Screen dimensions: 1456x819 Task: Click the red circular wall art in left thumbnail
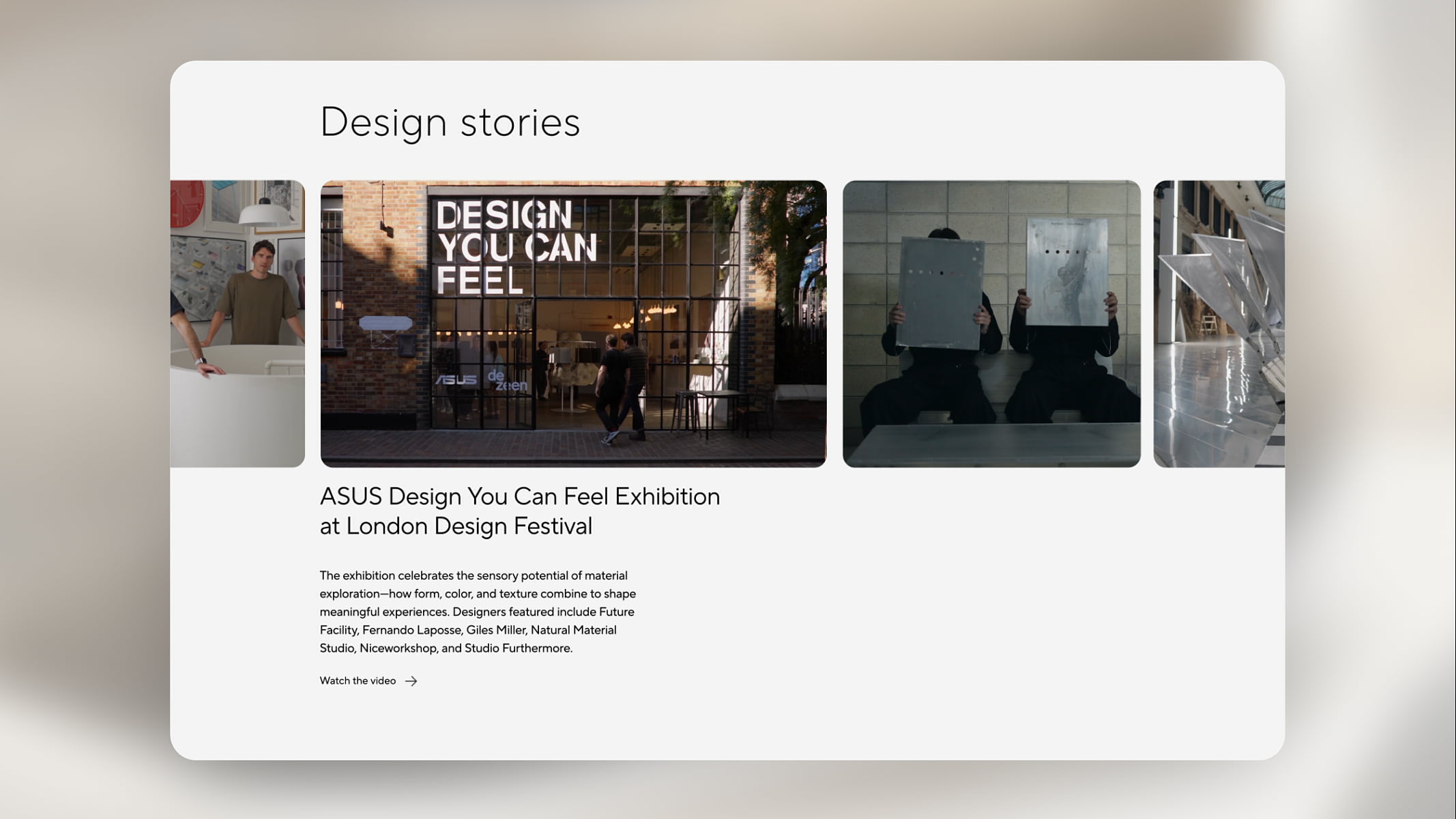(x=187, y=203)
